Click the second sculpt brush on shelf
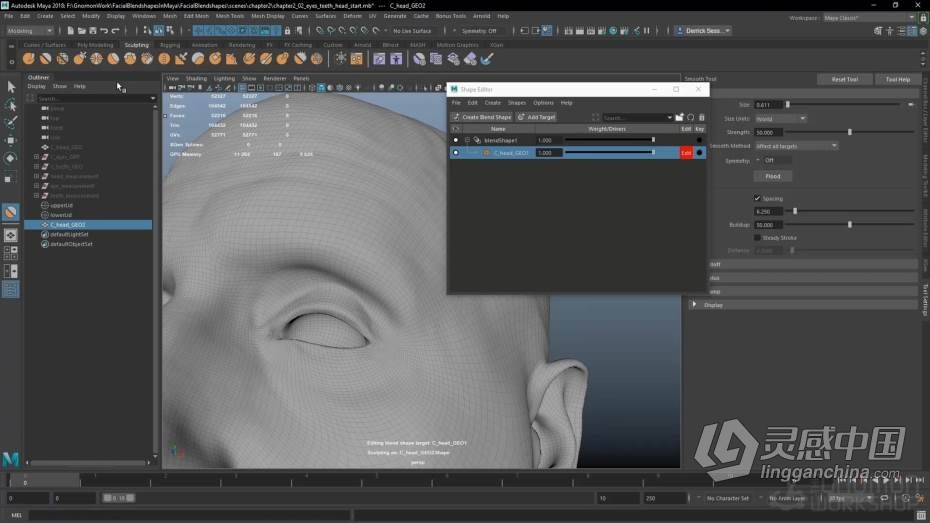This screenshot has height=523, width=930. point(45,59)
